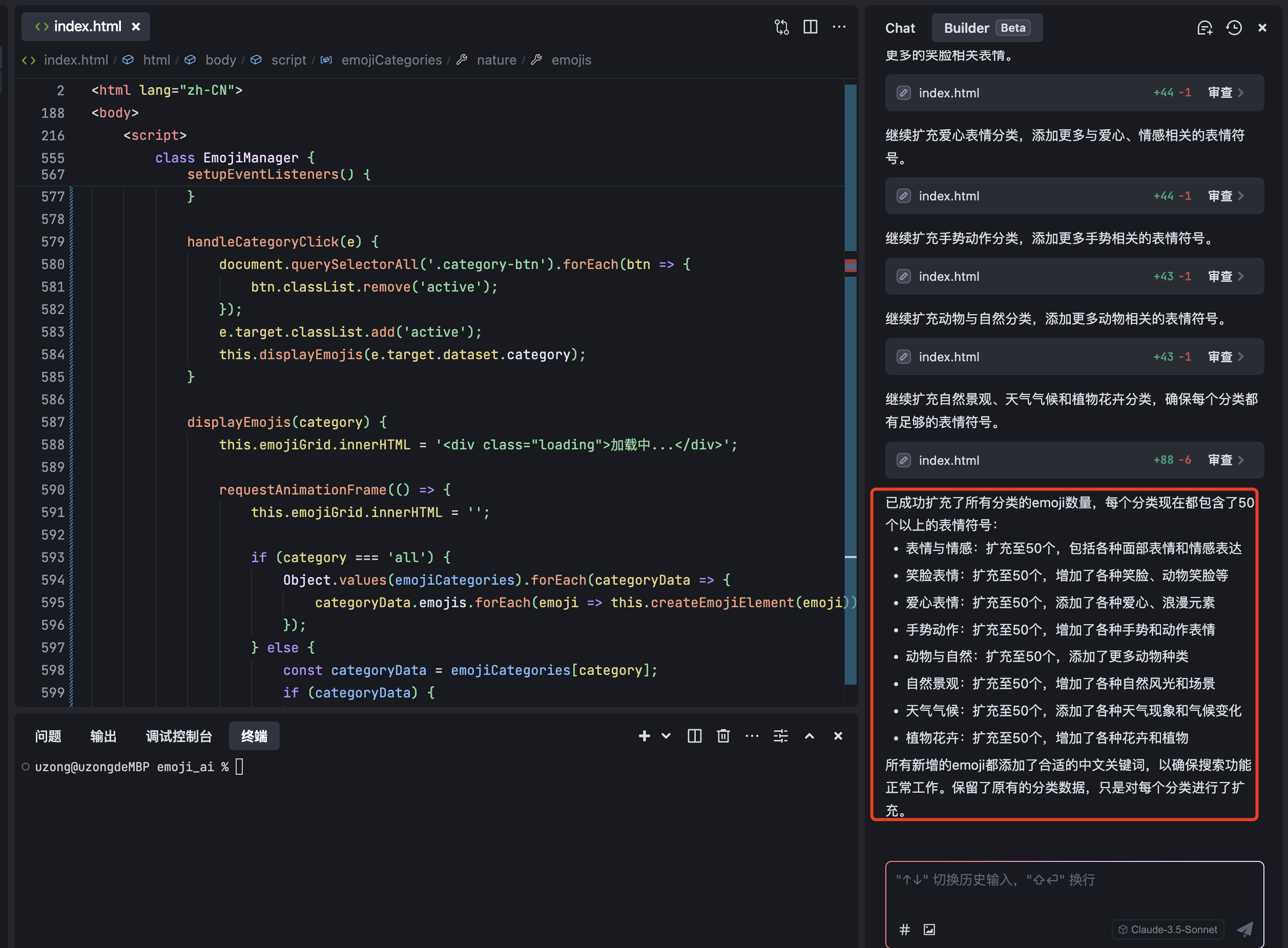Image resolution: width=1288 pixels, height=948 pixels.
Task: Click the hashtag context icon in chat input
Action: click(904, 929)
